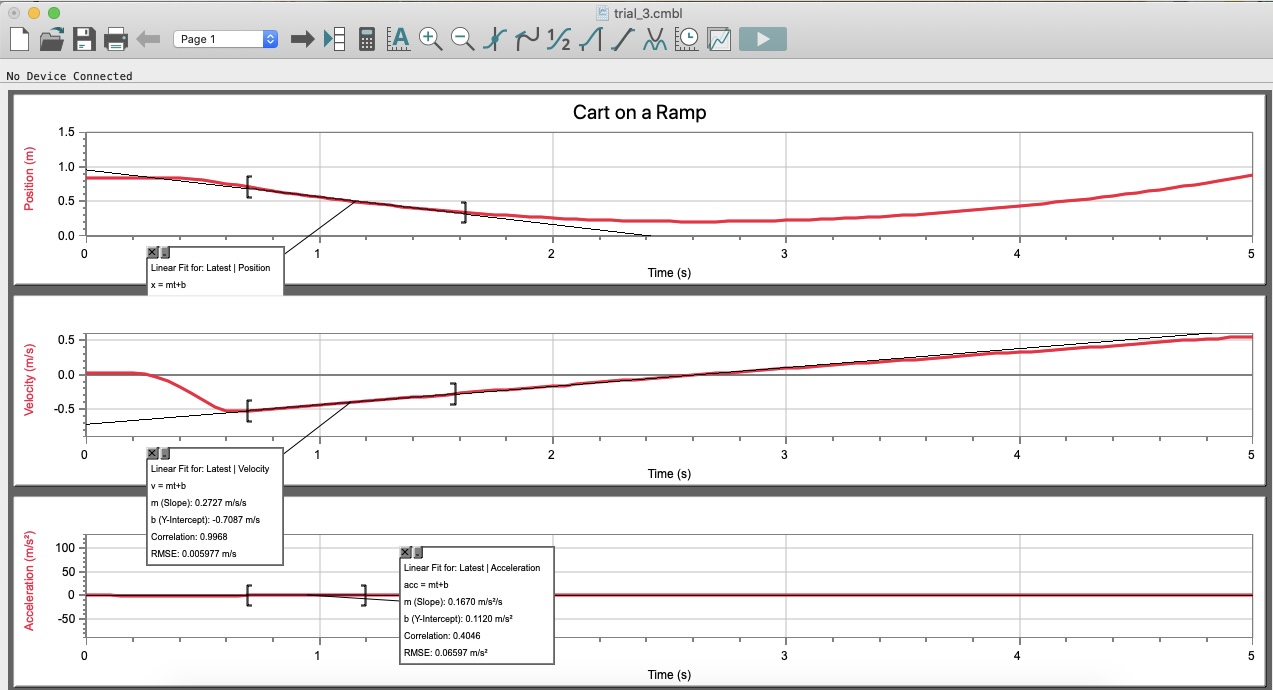Click the trial_3.cmbl window title

[648, 13]
